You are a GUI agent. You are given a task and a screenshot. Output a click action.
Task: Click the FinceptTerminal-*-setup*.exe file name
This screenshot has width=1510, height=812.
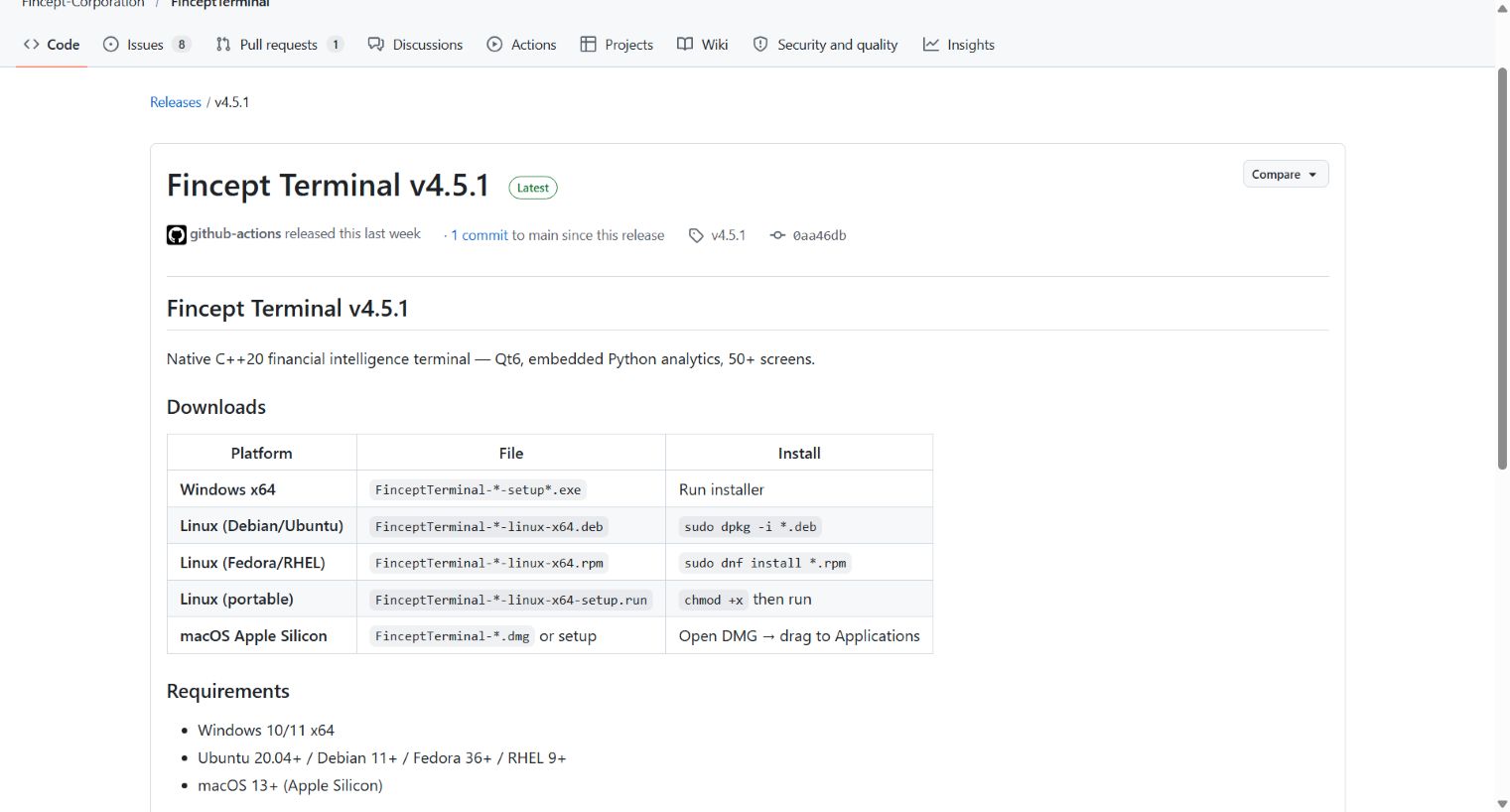pos(478,489)
